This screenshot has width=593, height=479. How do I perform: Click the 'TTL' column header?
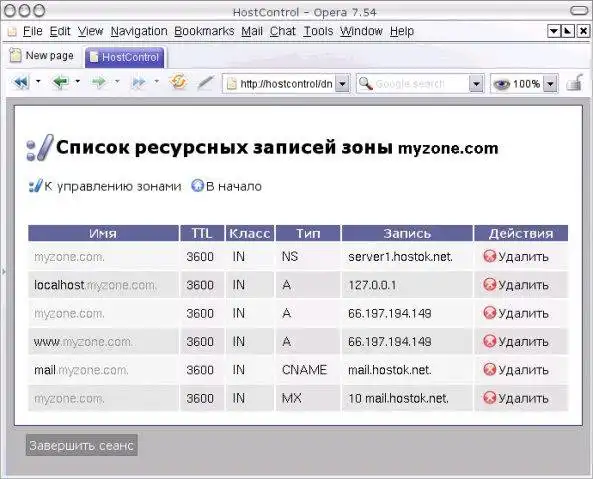(202, 233)
